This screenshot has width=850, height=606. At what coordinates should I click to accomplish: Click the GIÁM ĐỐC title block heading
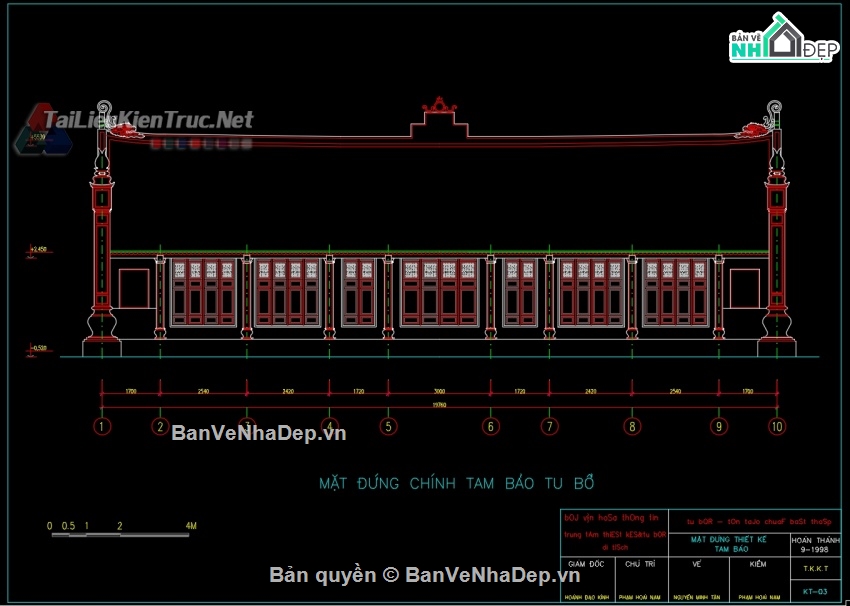pyautogui.click(x=589, y=564)
